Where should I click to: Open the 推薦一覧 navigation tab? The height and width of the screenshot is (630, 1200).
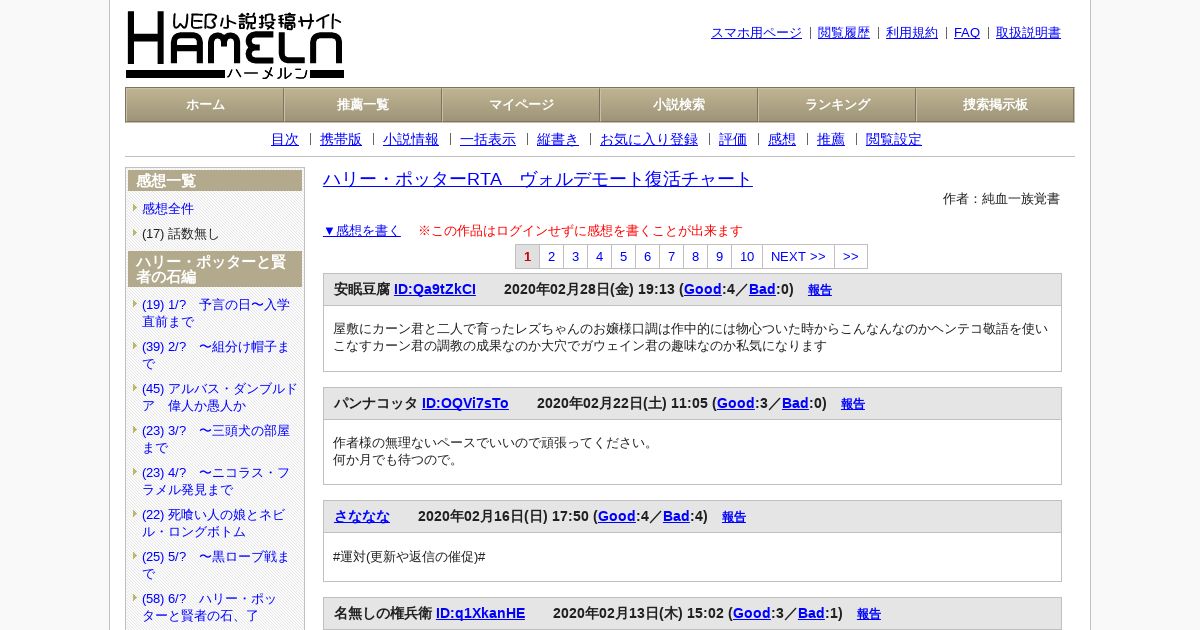pyautogui.click(x=363, y=105)
